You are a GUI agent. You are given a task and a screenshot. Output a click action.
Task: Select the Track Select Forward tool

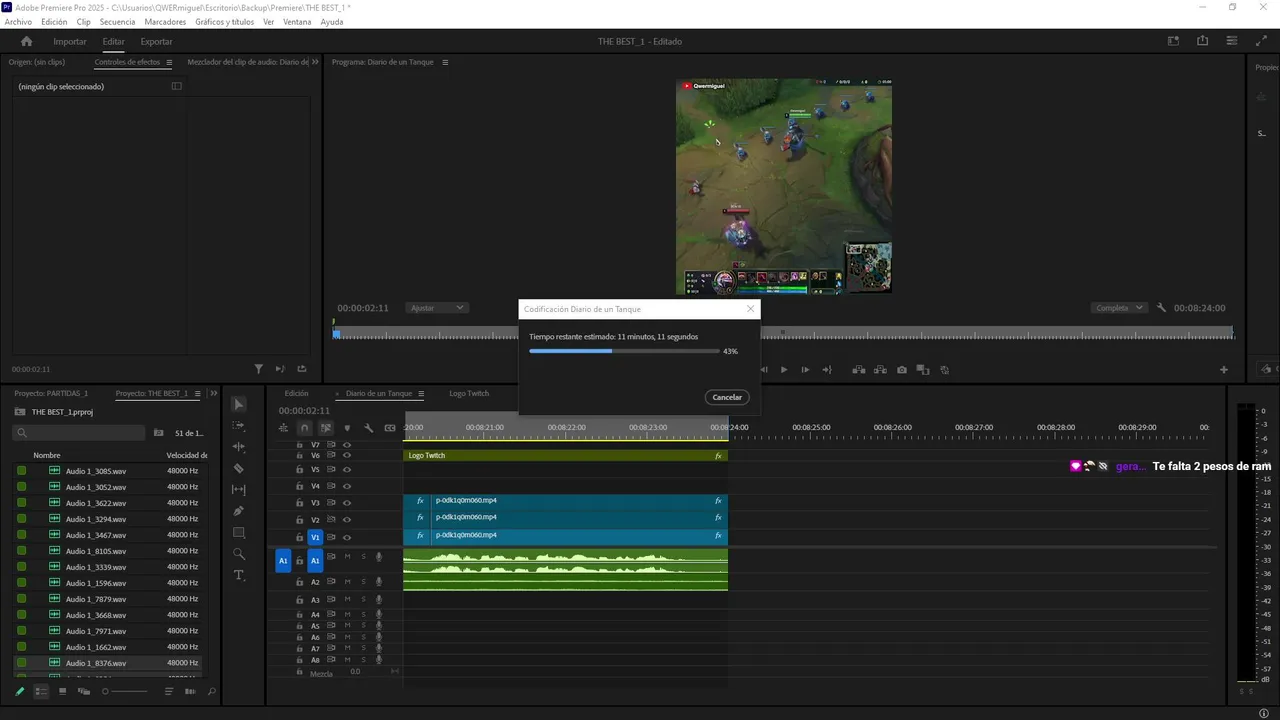(239, 426)
